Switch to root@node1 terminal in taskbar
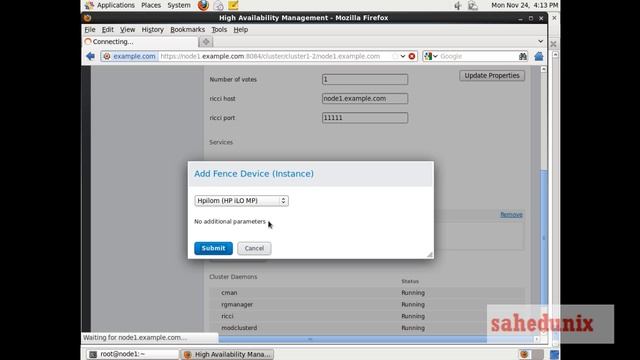The width and height of the screenshot is (640, 360). 133,354
